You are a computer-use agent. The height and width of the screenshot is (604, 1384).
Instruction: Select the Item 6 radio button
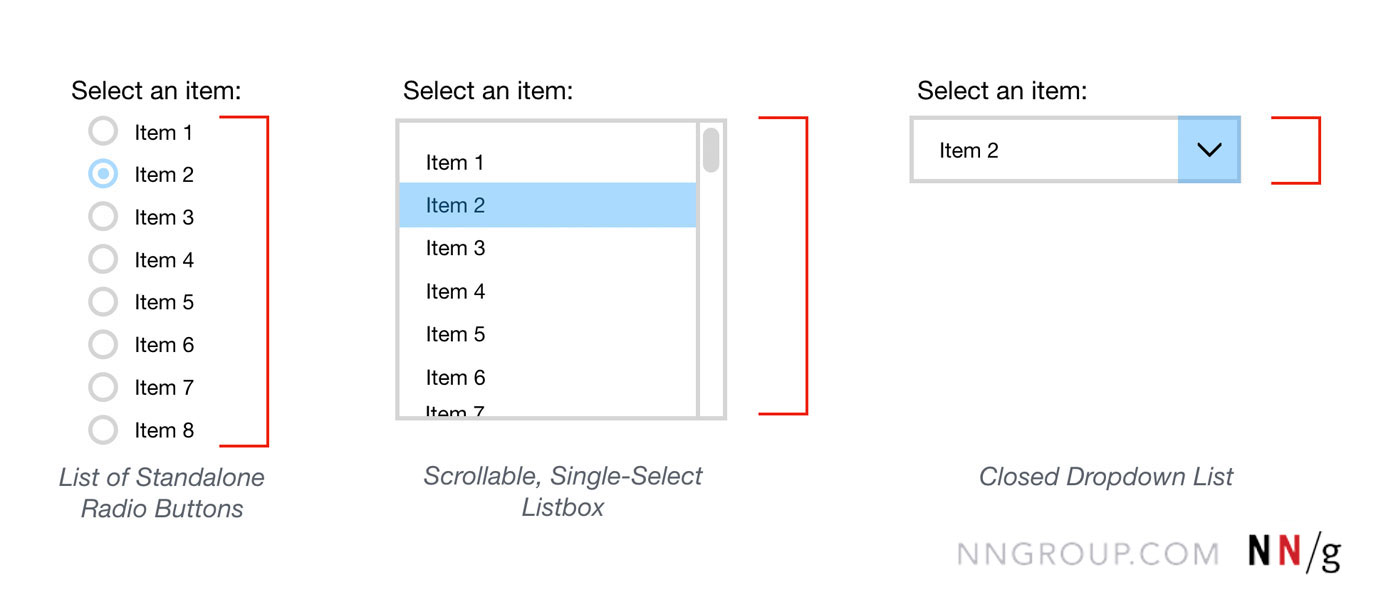coord(103,345)
